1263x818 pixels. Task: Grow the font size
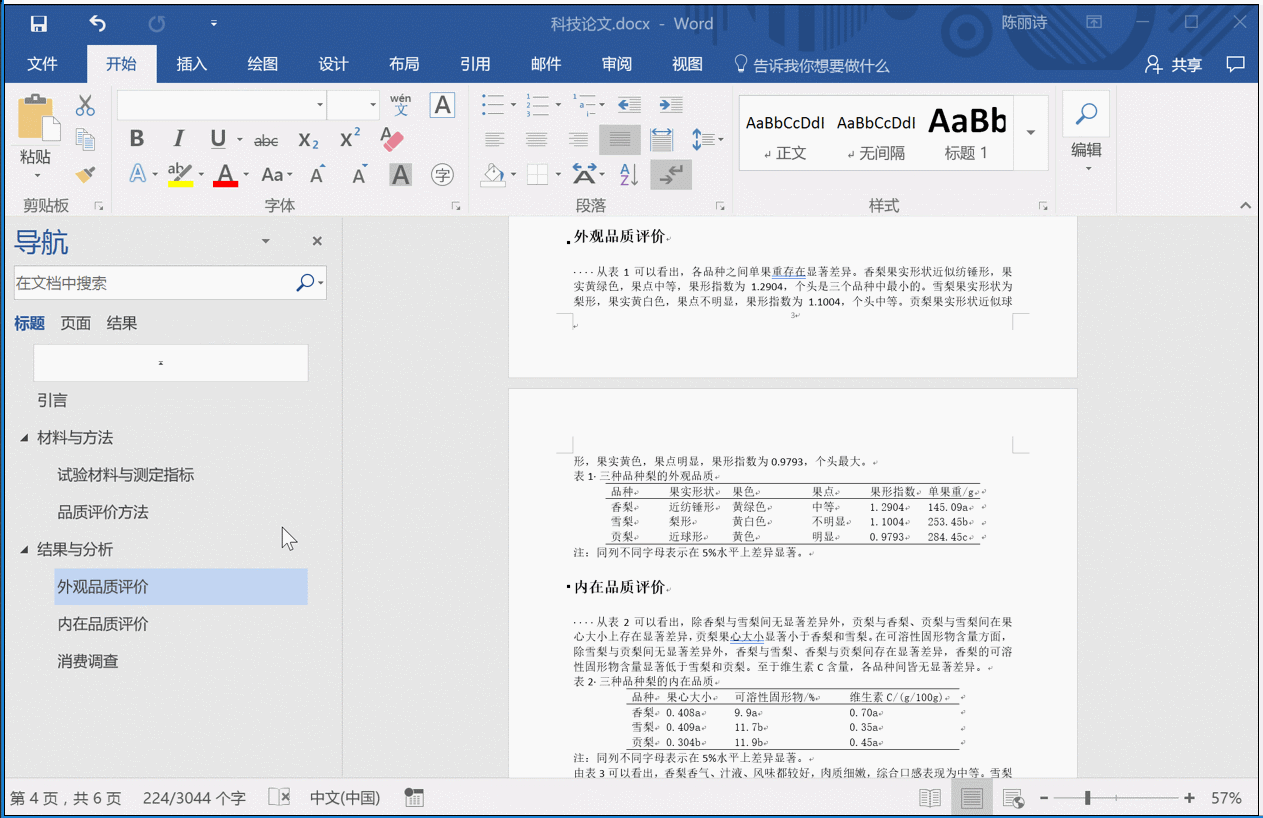pos(317,174)
